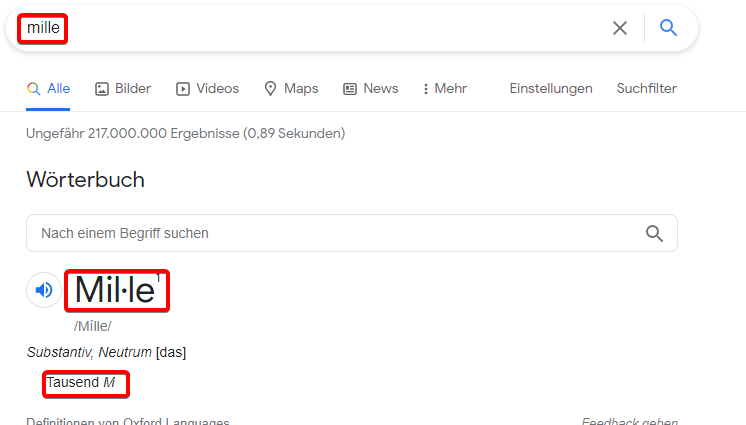Select the News tab
Viewport: 746px width, 425px height.
(x=371, y=88)
